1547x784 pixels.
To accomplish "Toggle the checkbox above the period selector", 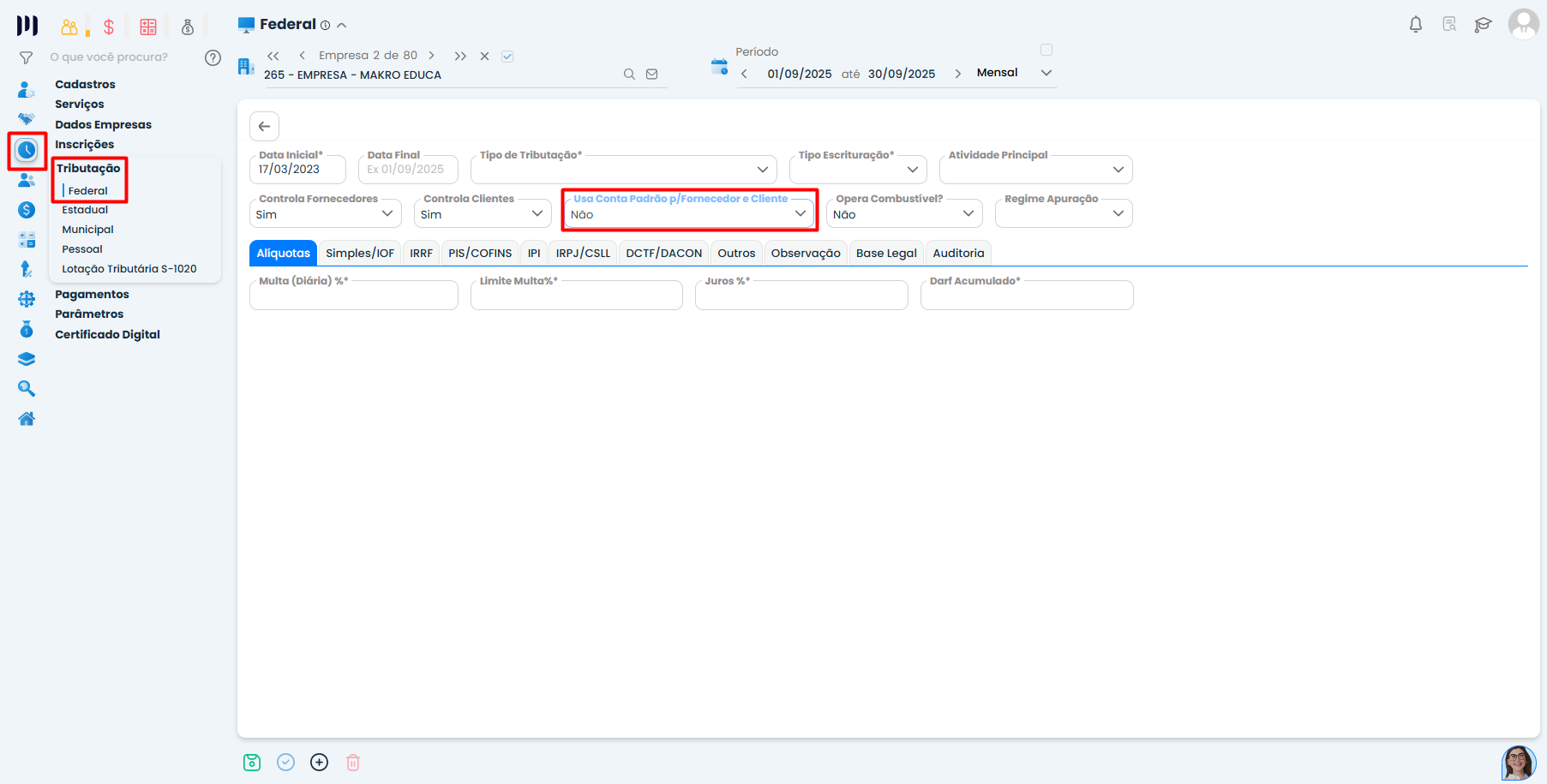I will [1046, 50].
